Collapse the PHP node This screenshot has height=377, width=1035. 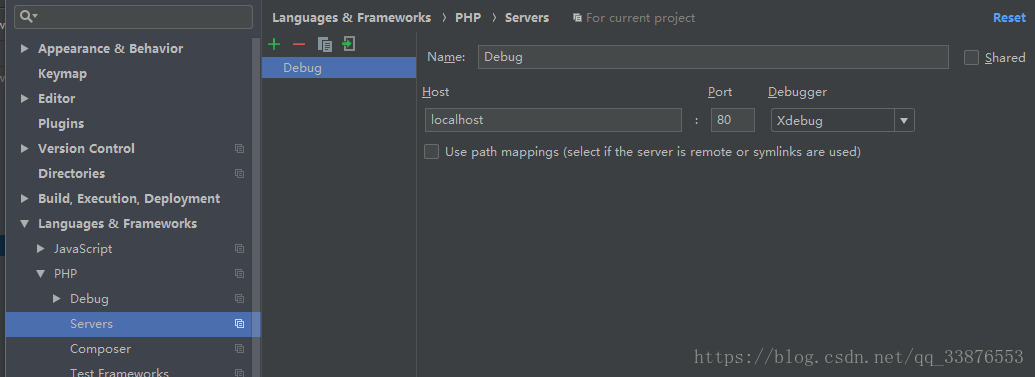pos(41,273)
